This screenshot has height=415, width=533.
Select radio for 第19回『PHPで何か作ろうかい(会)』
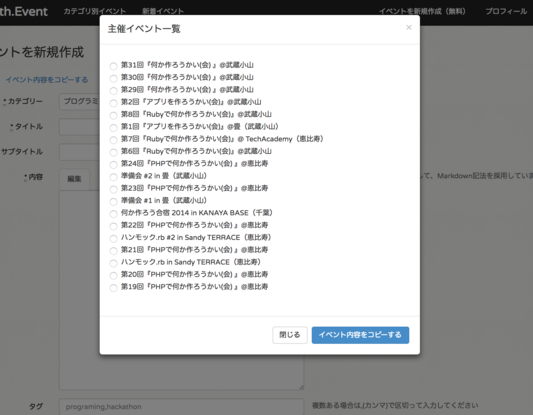pyautogui.click(x=113, y=288)
